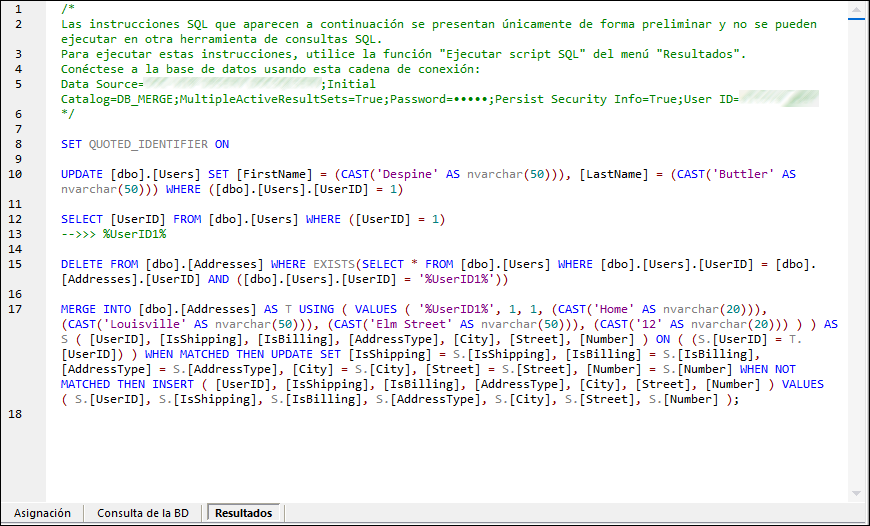870x526 pixels.
Task: Click line number 17 in the gutter
Action: point(16,309)
